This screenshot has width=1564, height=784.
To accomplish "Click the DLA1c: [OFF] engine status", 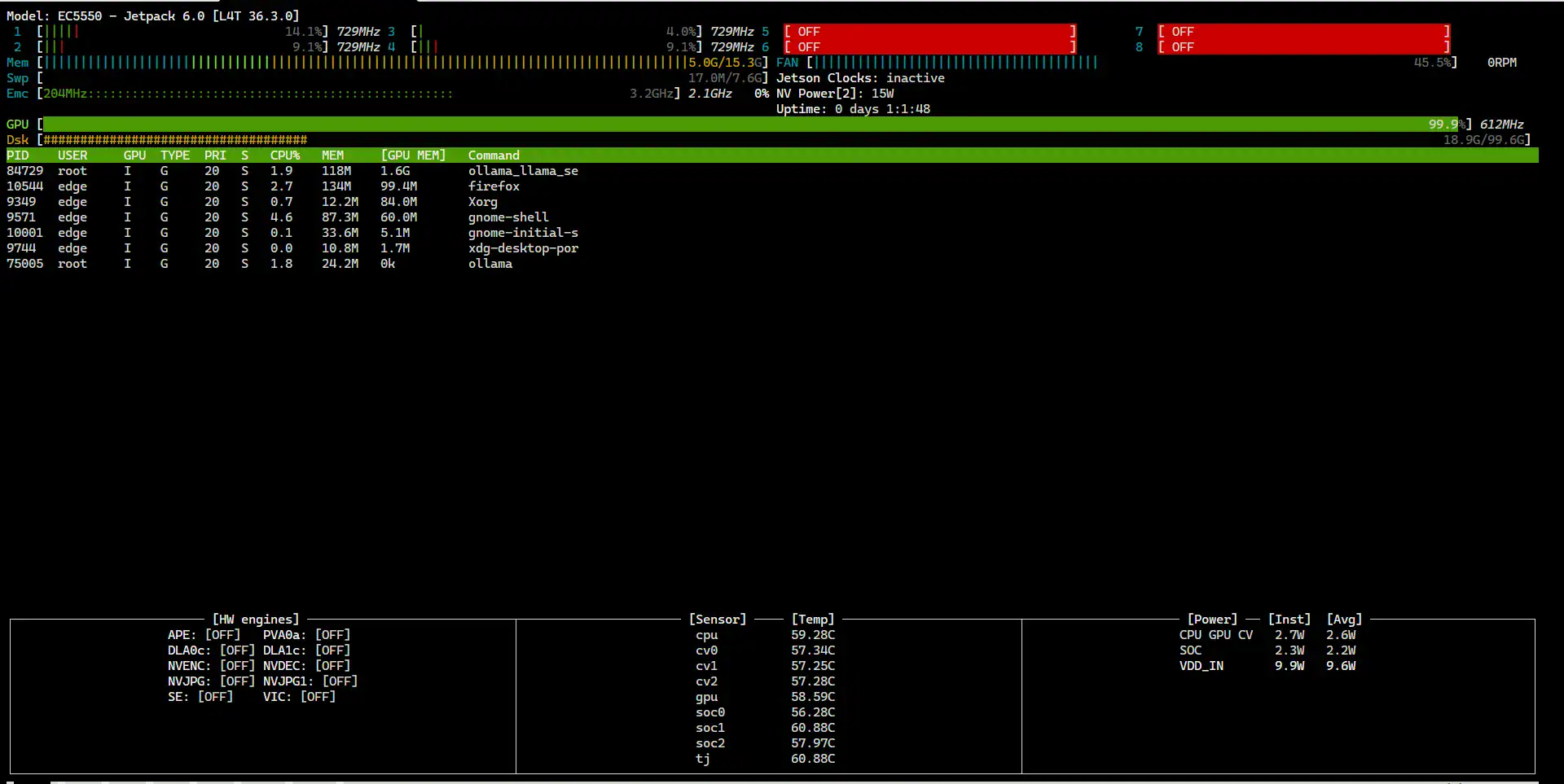I will coord(306,650).
